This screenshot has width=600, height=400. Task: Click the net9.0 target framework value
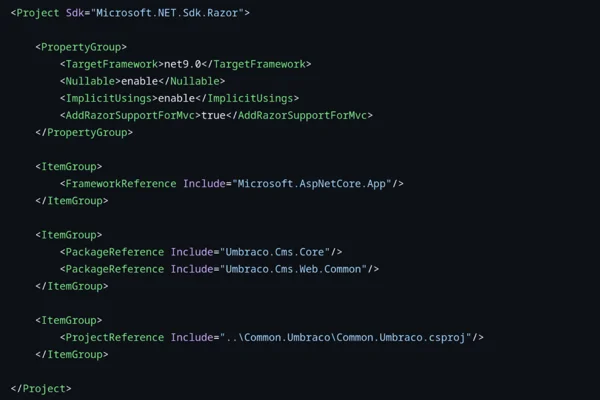[x=186, y=64]
